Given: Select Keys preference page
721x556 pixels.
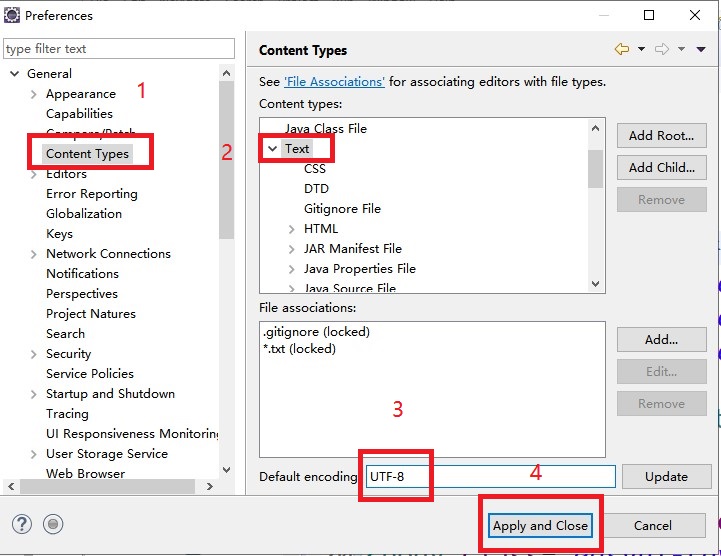Looking at the screenshot, I should [59, 234].
